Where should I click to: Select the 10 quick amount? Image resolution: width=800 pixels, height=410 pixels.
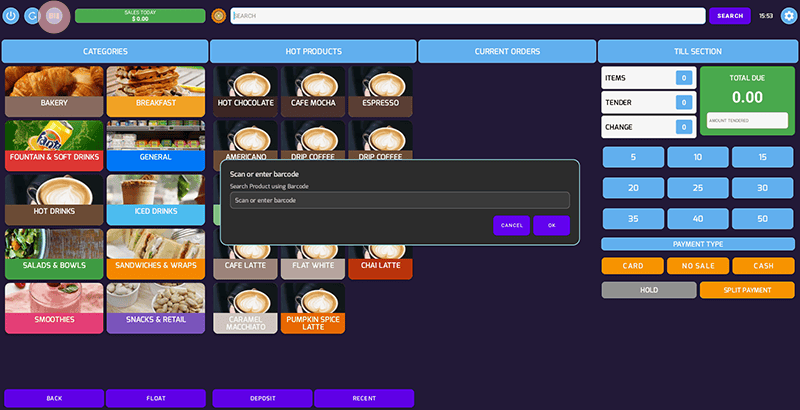[698, 157]
